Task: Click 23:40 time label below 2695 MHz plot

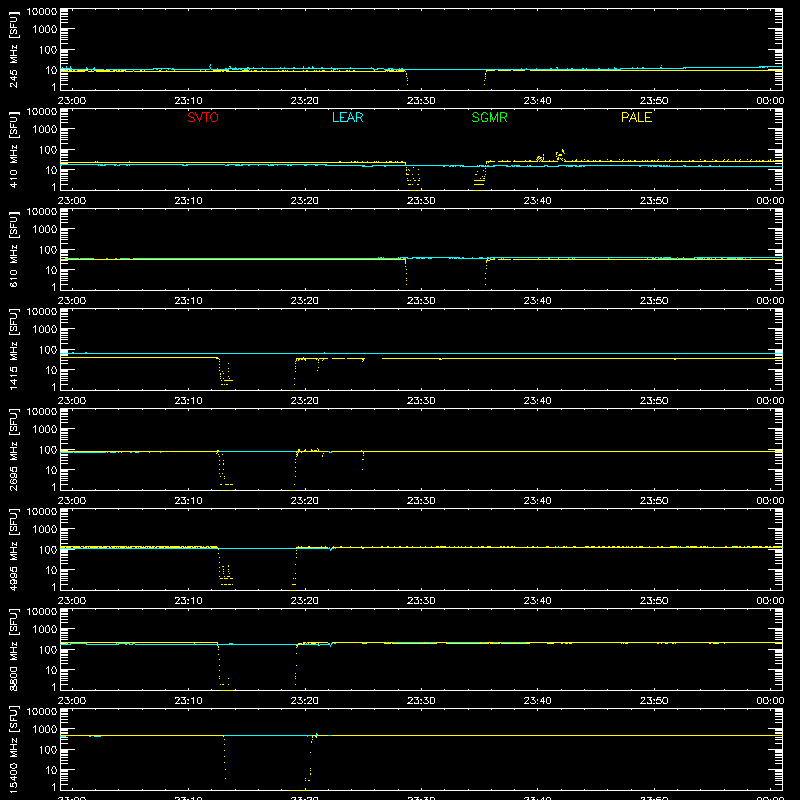Action: (537, 501)
